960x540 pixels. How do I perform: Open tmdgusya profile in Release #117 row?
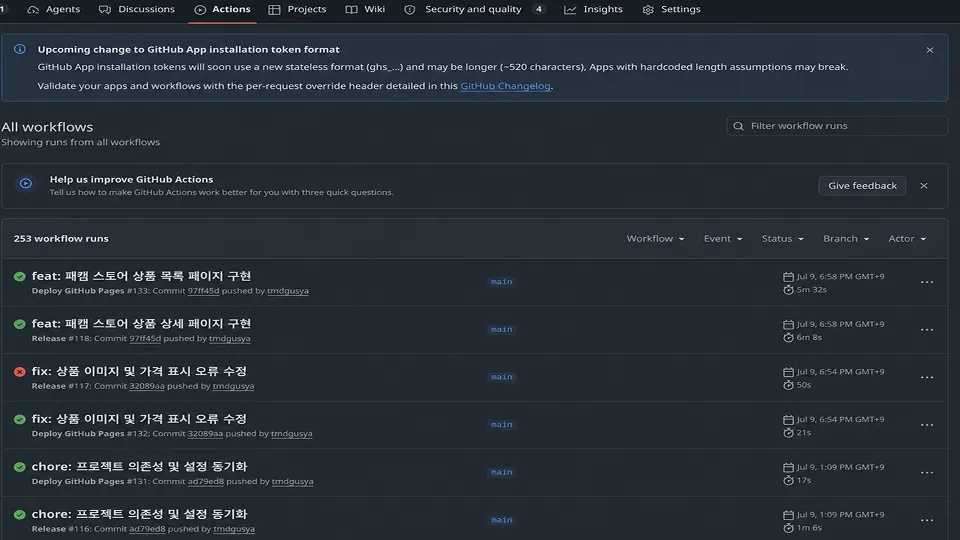click(233, 386)
